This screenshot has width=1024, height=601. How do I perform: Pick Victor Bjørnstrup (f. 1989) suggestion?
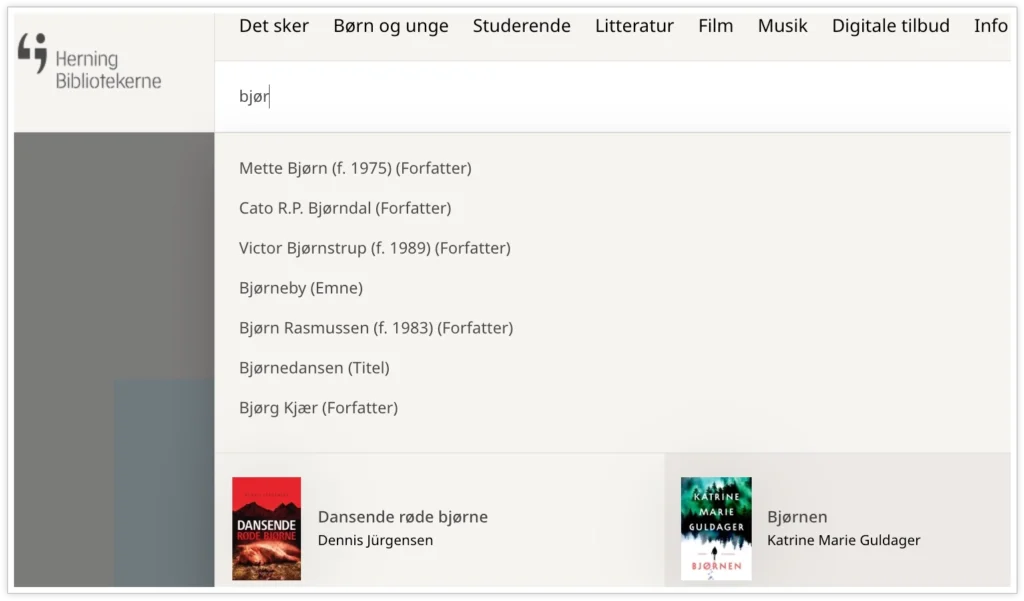[x=375, y=248]
